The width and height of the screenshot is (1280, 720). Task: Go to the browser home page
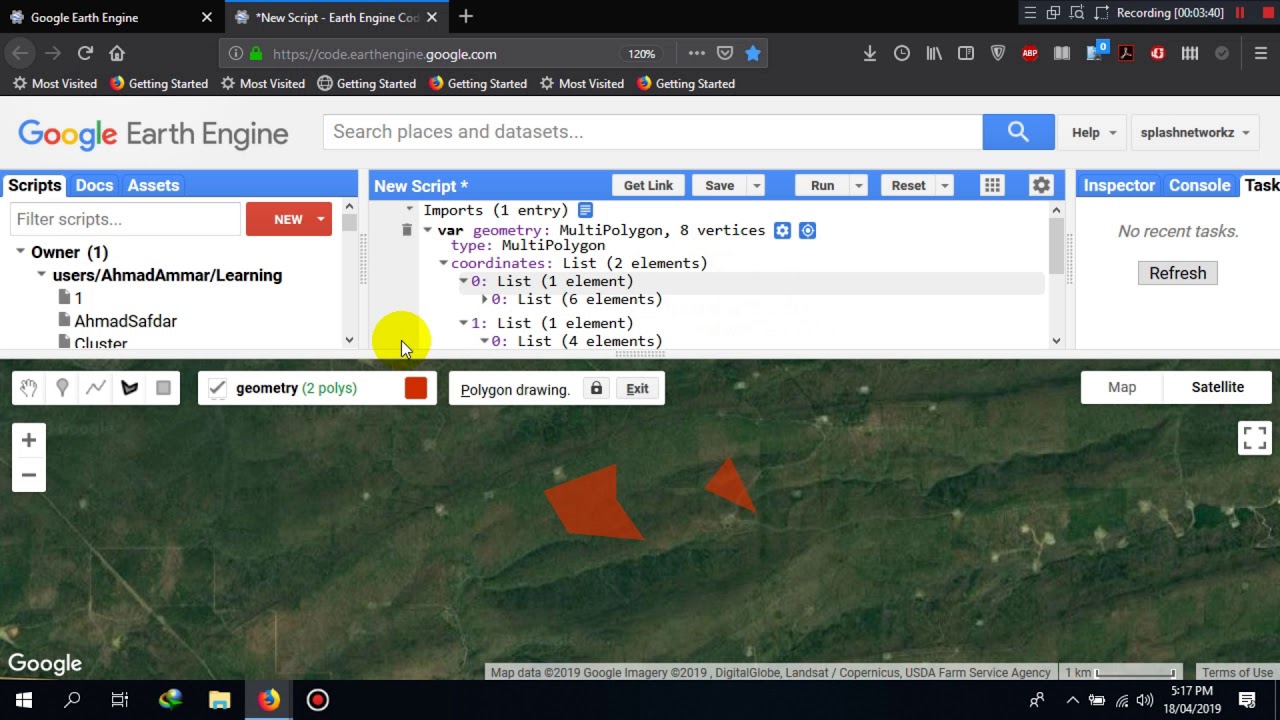117,53
